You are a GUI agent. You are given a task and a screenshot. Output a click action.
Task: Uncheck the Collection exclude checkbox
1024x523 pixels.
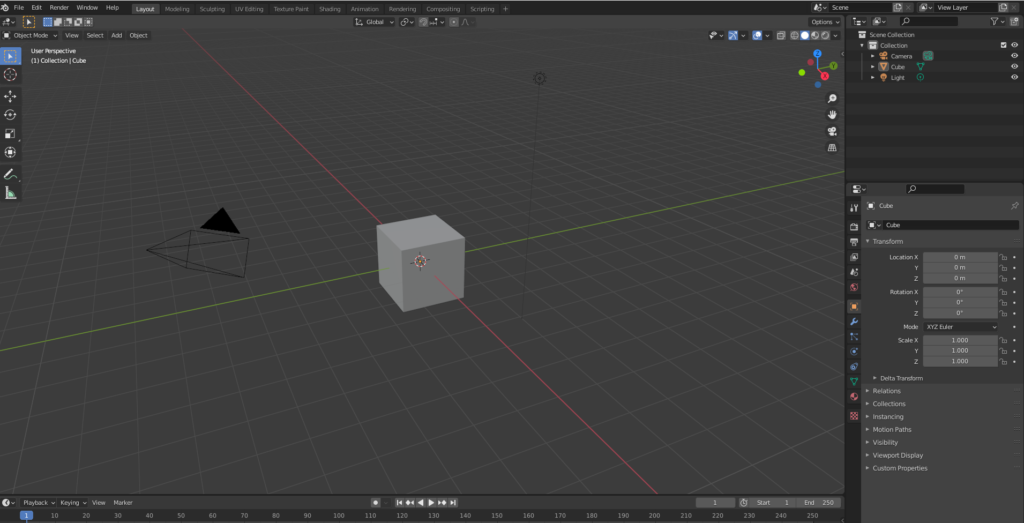pyautogui.click(x=1004, y=46)
